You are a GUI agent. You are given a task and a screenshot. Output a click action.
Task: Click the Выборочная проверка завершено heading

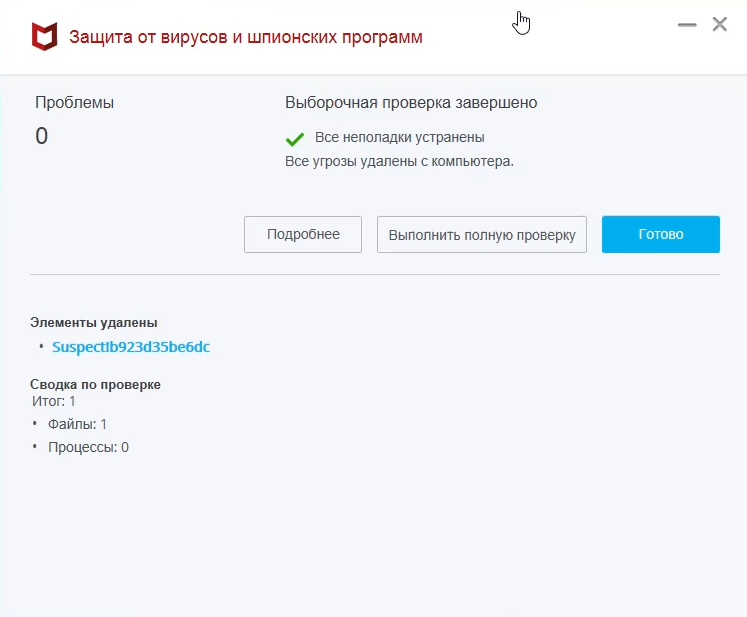tap(411, 102)
